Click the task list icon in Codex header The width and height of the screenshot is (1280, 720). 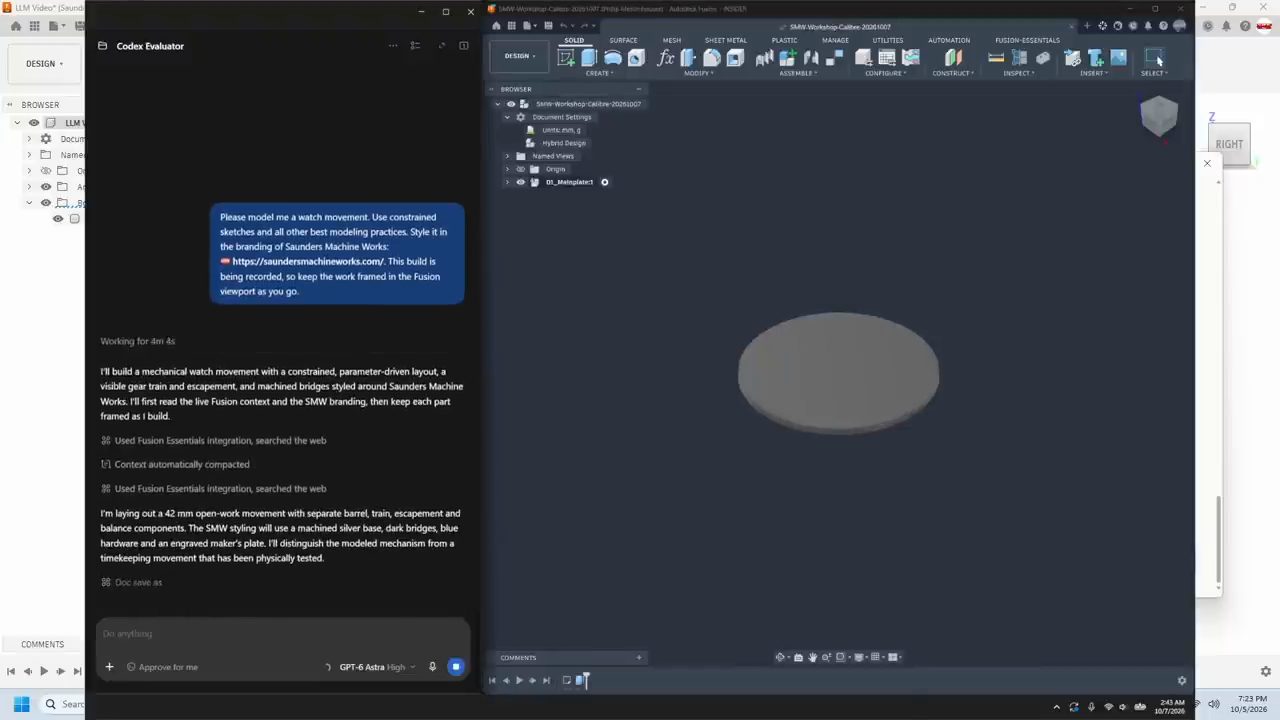(415, 46)
